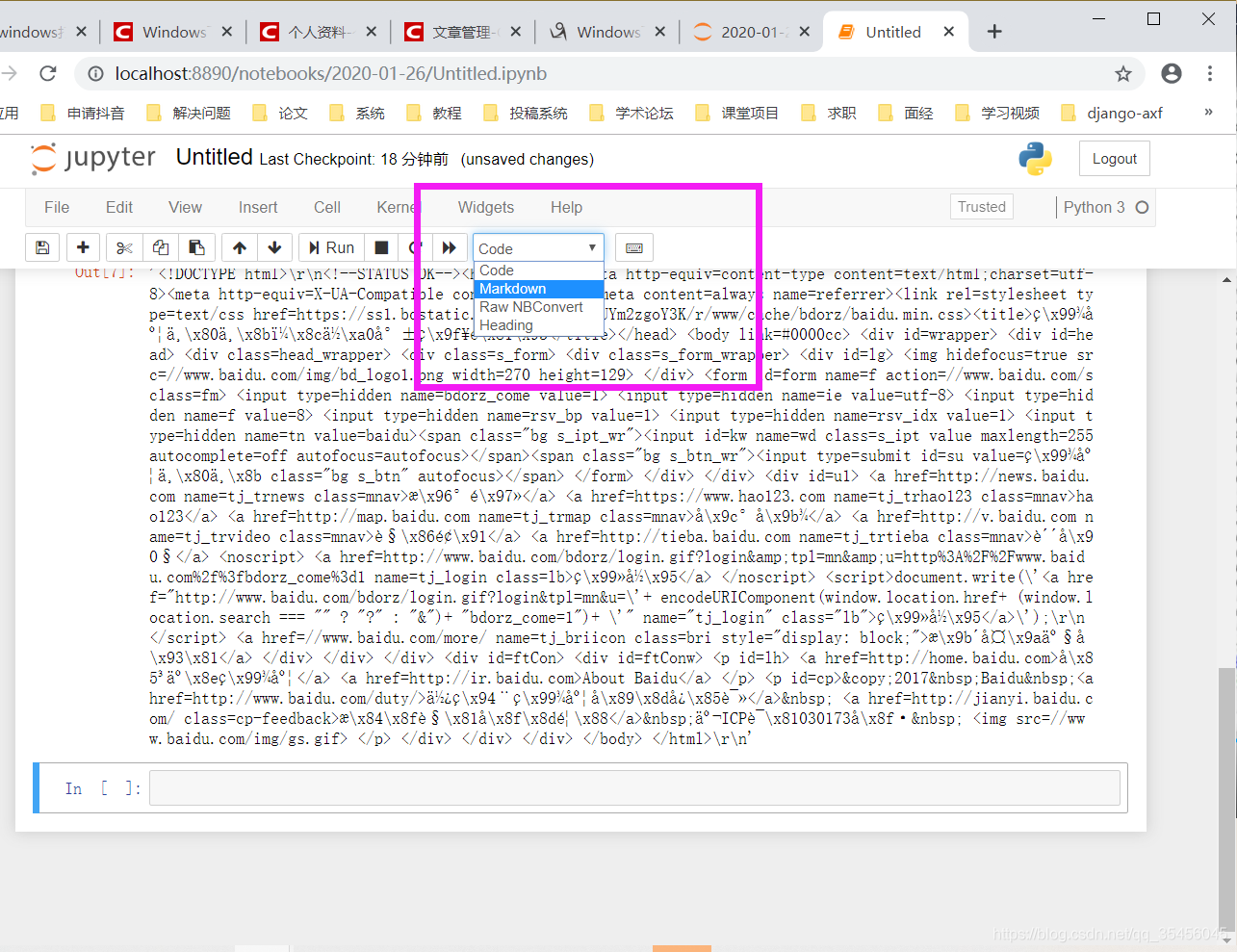Open the 学术论坛 bookmark folder

pyautogui.click(x=631, y=113)
